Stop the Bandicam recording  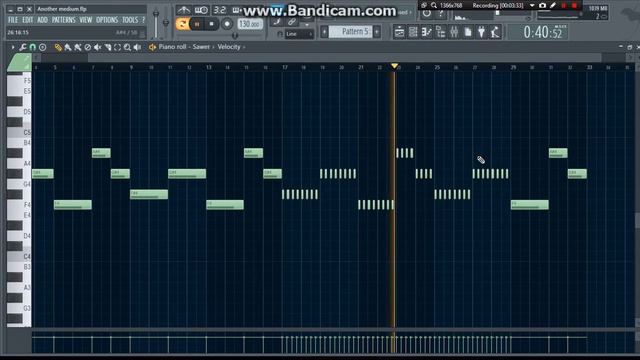(x=574, y=6)
